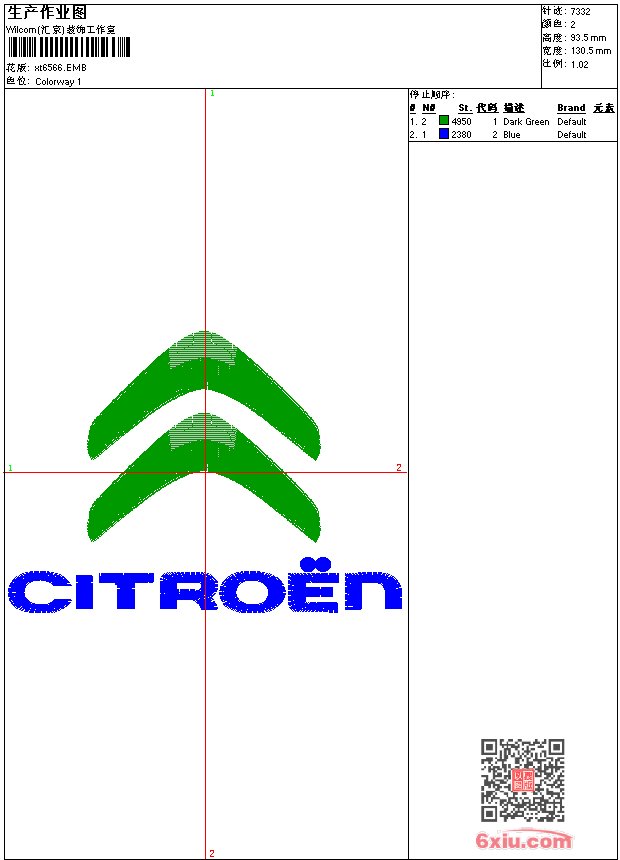Click the red marker 2 on the horizontal line
620x860 pixels.
click(399, 467)
